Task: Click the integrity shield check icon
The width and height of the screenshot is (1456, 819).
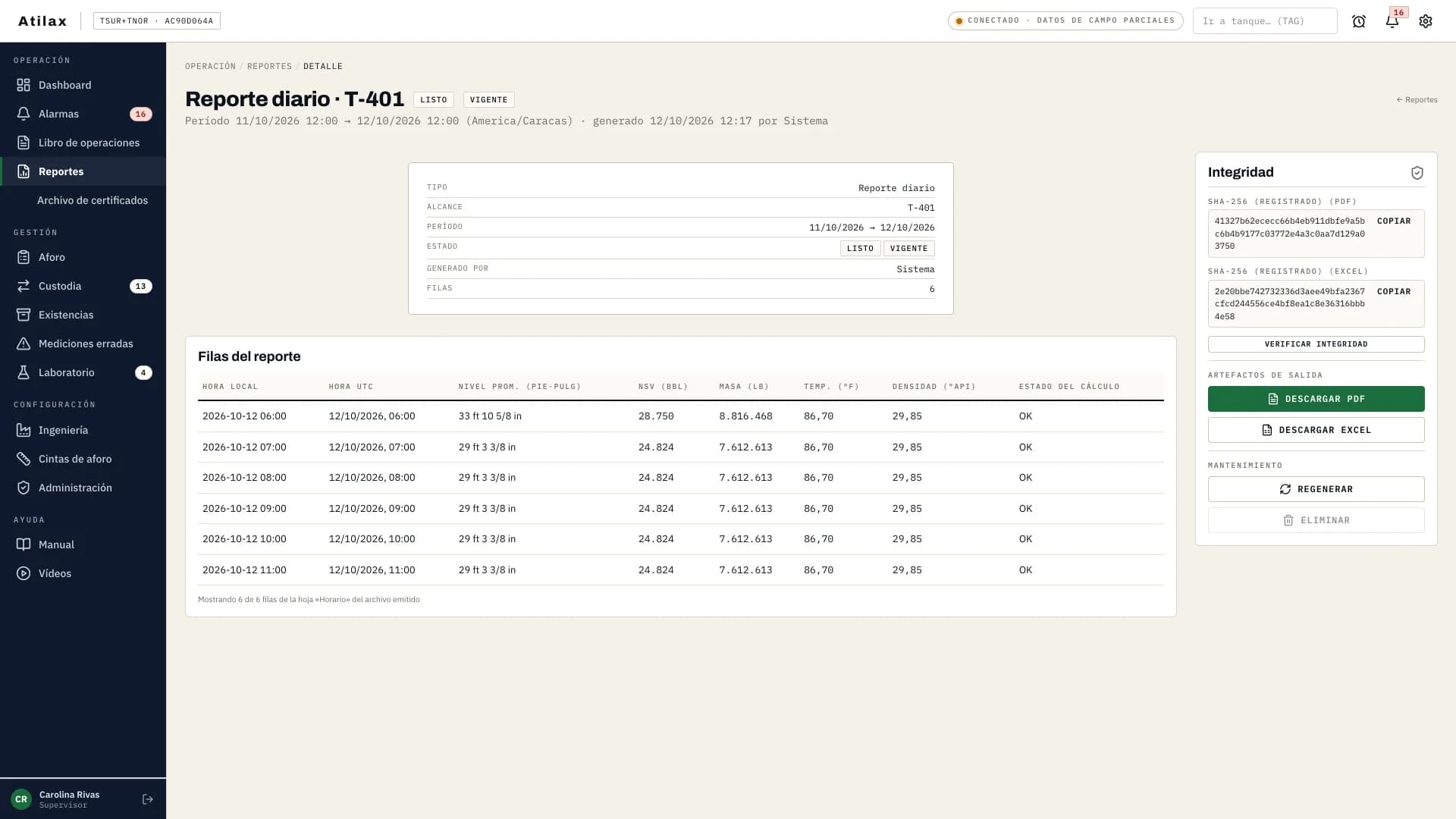Action: (1417, 173)
